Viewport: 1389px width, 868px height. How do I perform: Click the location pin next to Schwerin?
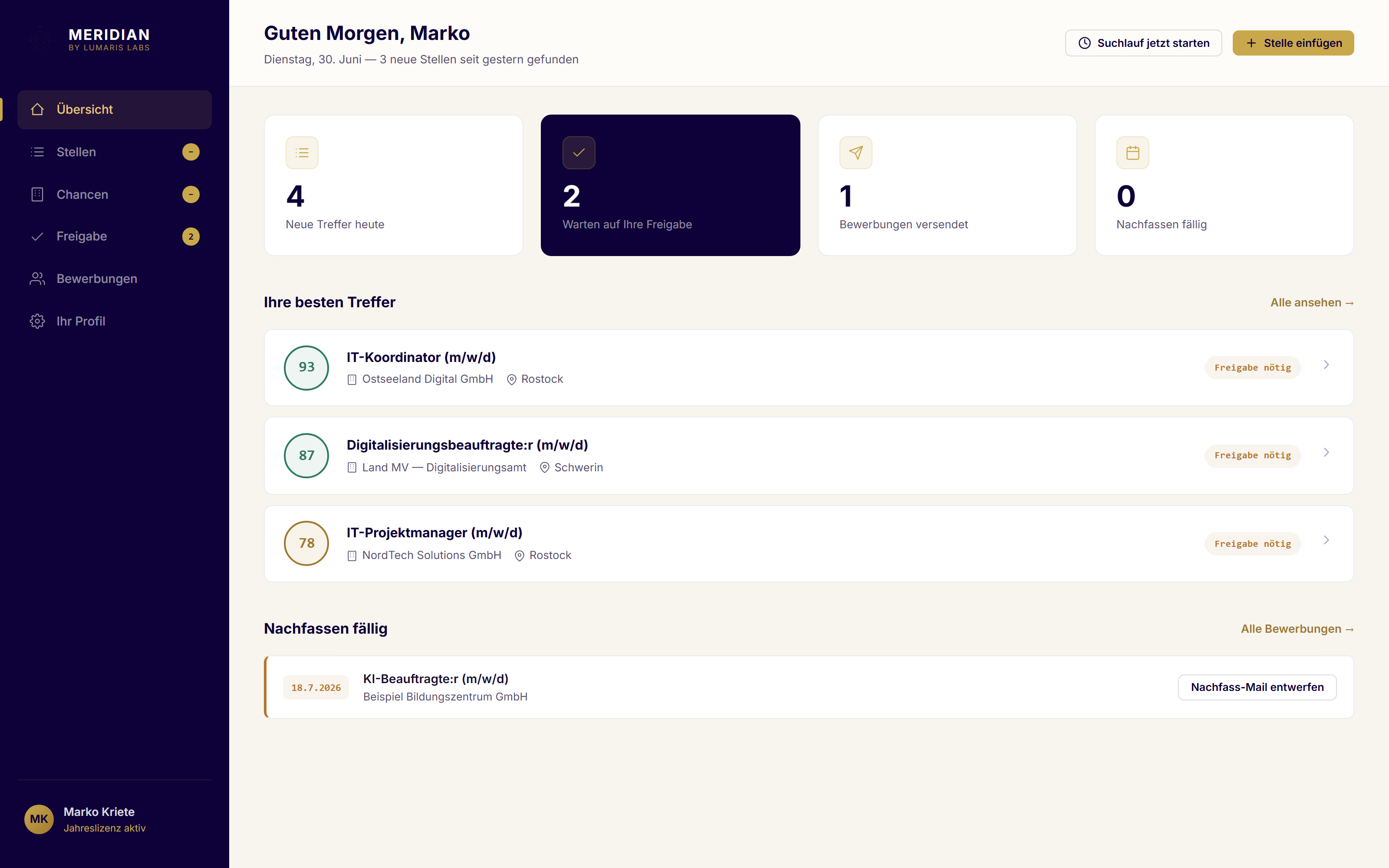(545, 467)
